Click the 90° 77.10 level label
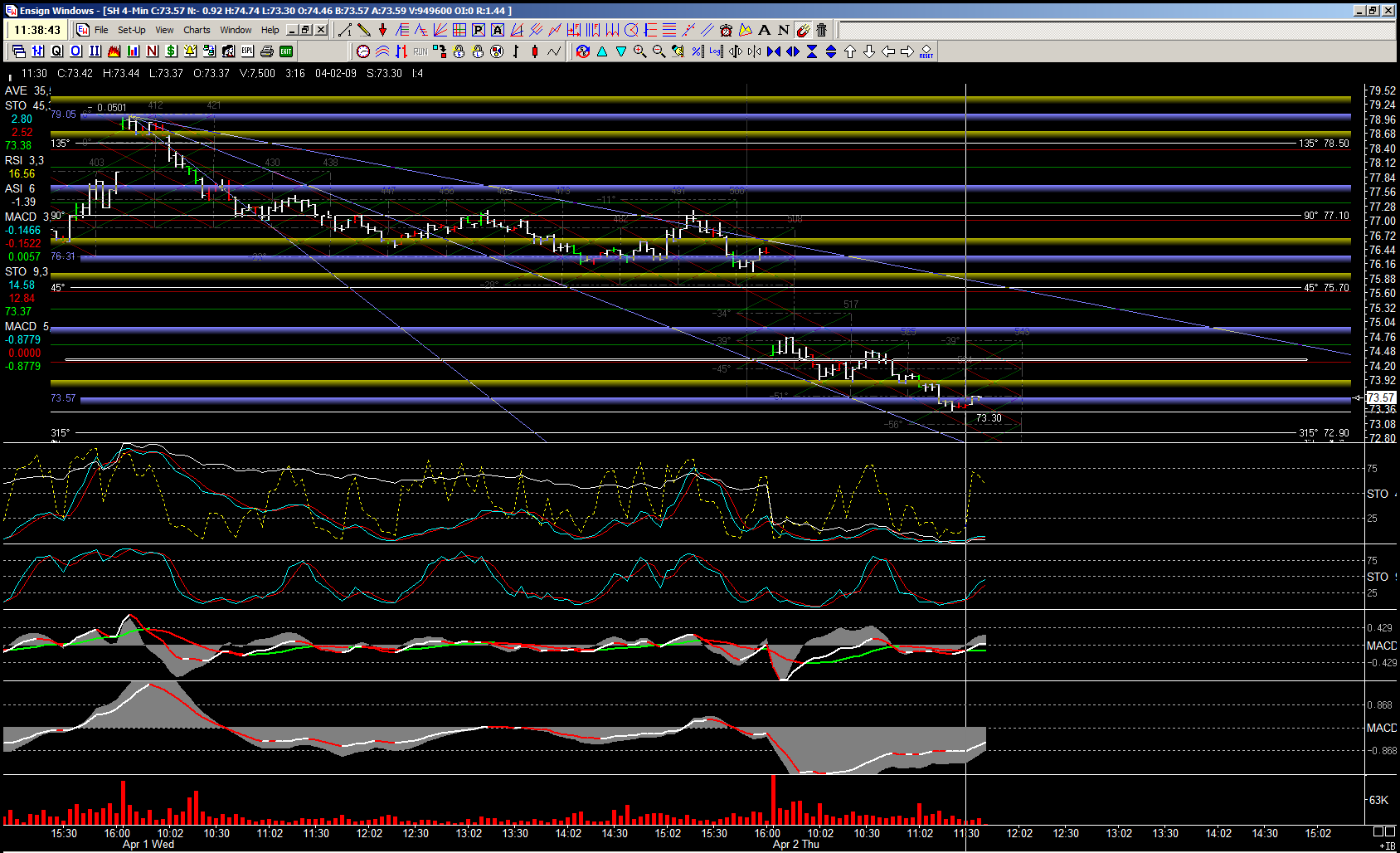The height and width of the screenshot is (853, 1400). pyautogui.click(x=1326, y=216)
